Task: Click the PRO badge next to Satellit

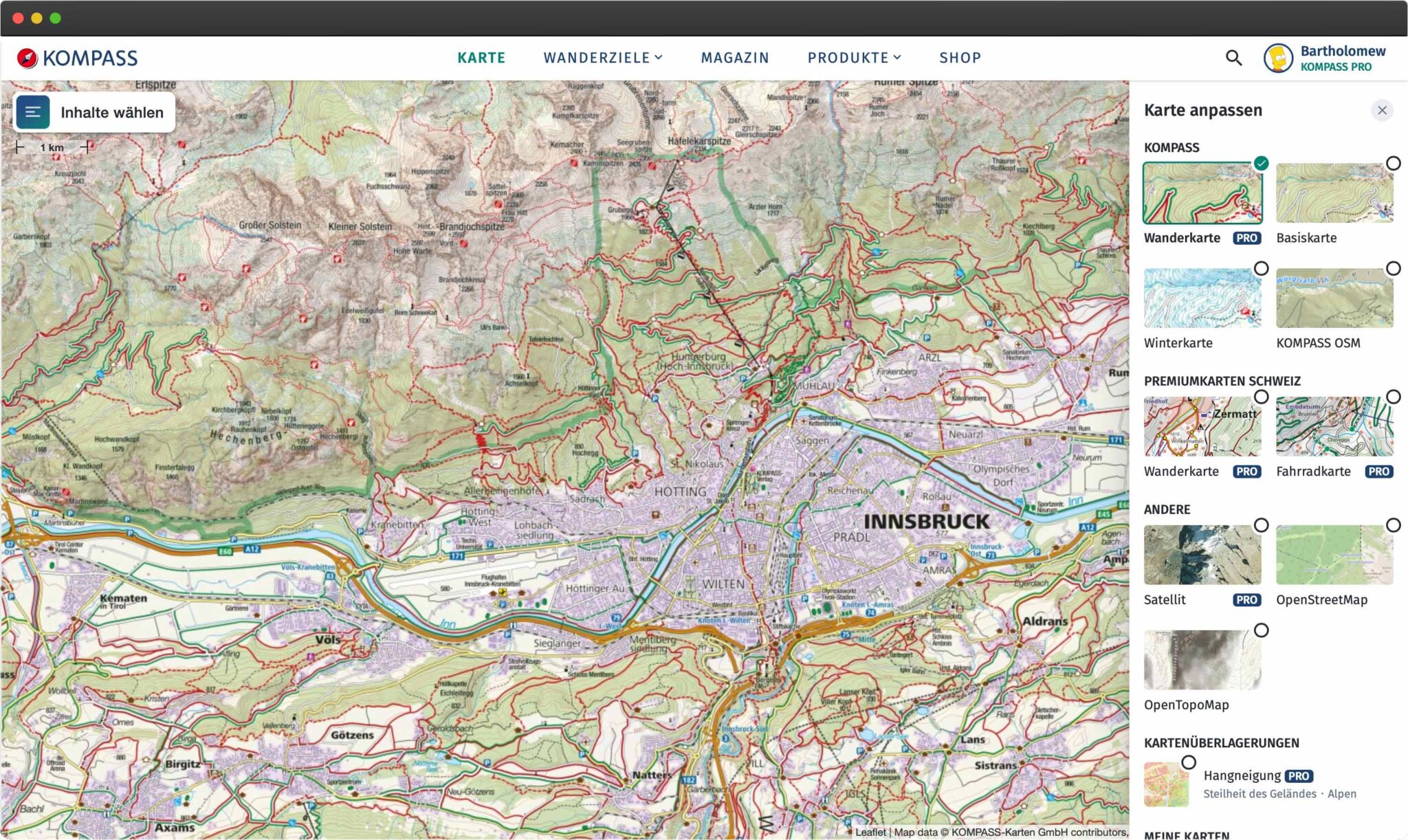Action: [1246, 599]
